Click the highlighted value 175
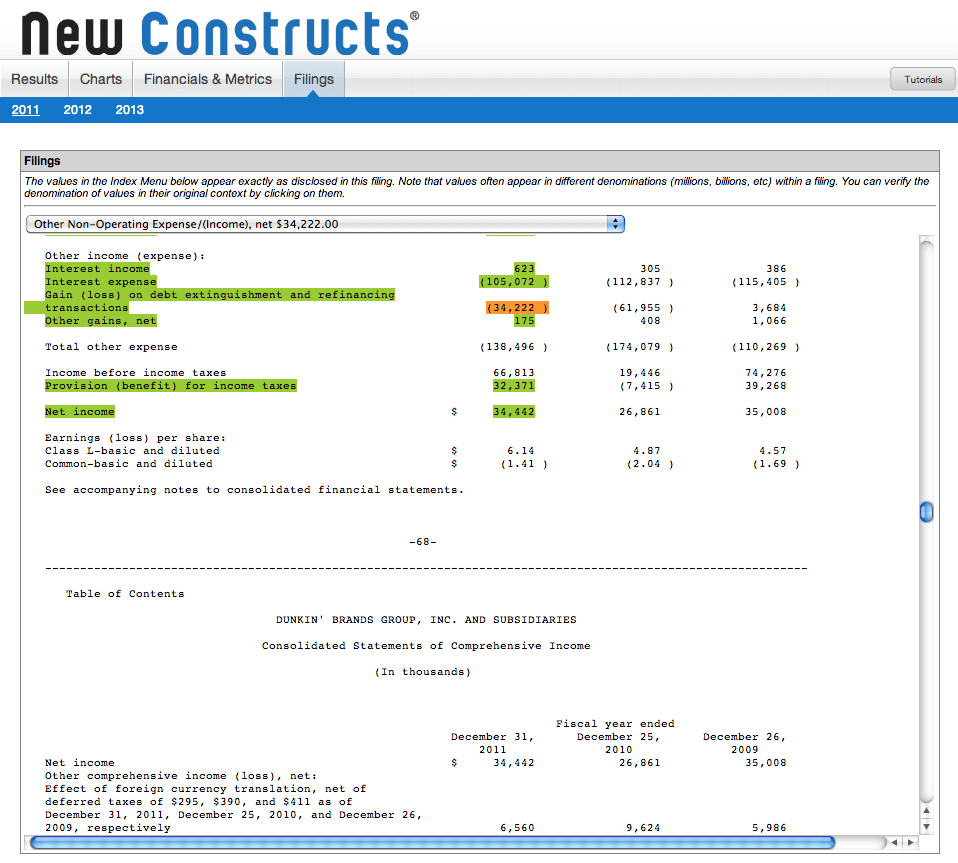The image size is (958, 863). pos(524,321)
